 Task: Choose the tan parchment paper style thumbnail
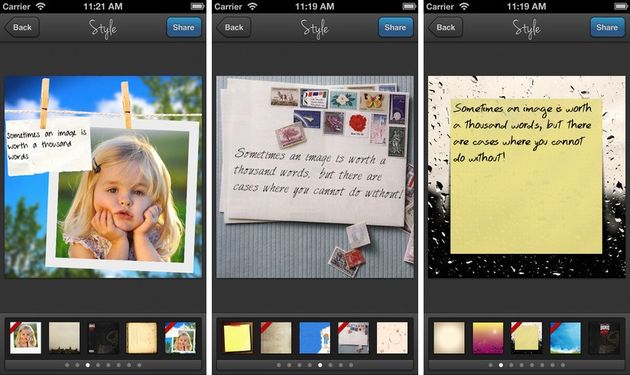point(141,338)
